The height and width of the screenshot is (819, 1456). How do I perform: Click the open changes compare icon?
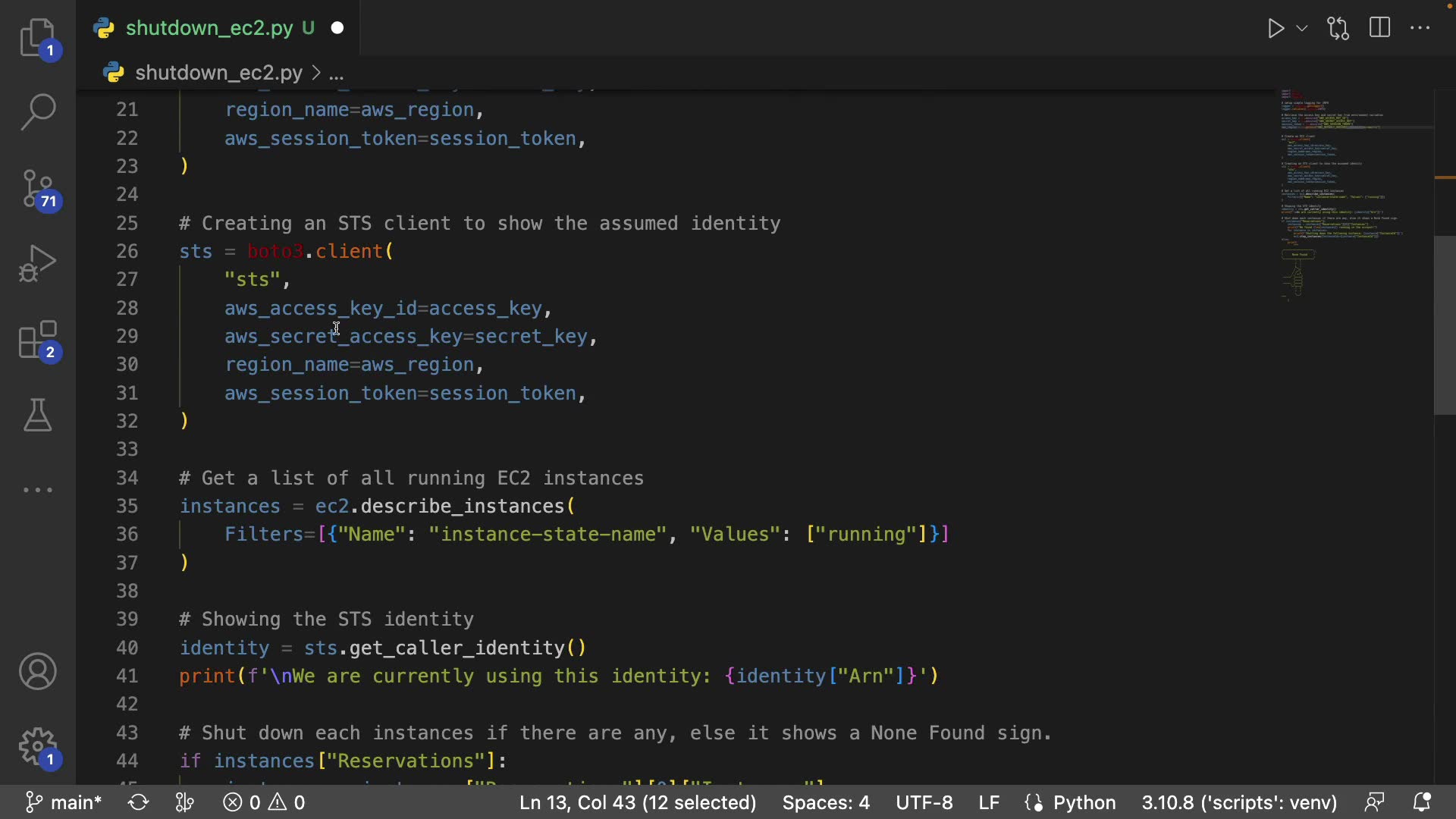point(1338,29)
